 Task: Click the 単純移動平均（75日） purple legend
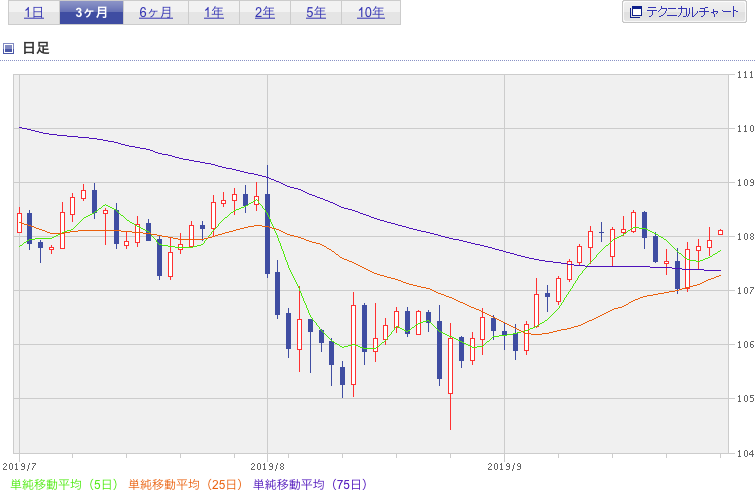(310, 484)
